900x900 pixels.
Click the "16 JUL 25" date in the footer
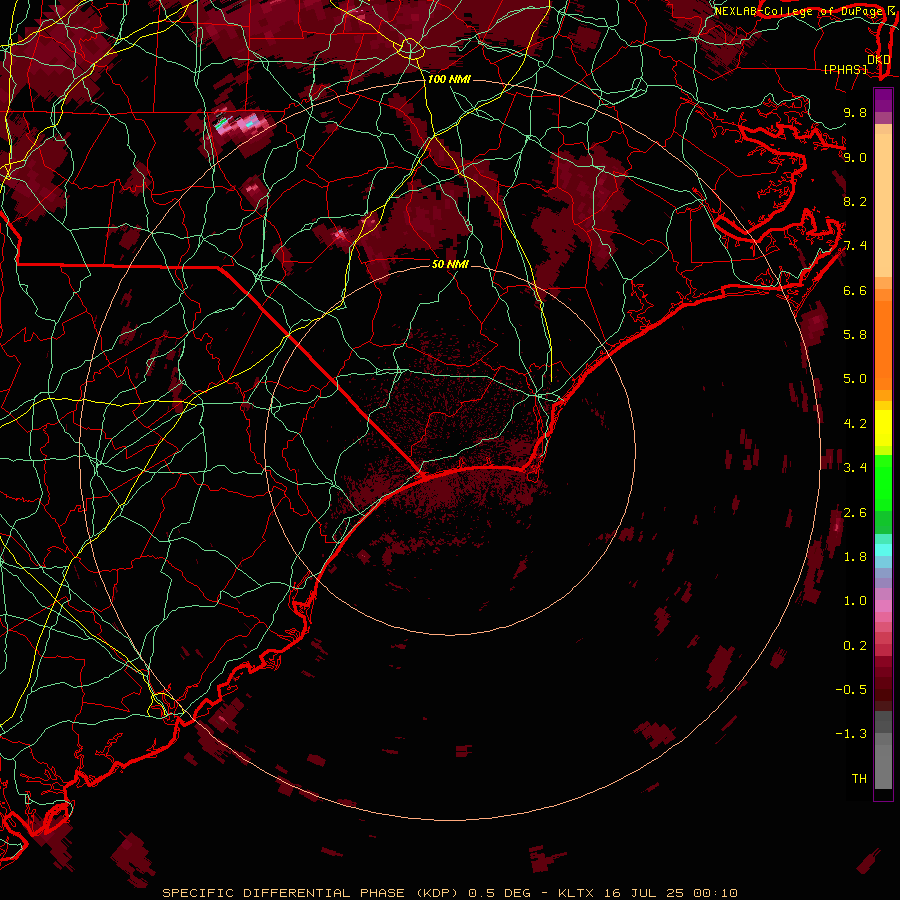tap(644, 893)
